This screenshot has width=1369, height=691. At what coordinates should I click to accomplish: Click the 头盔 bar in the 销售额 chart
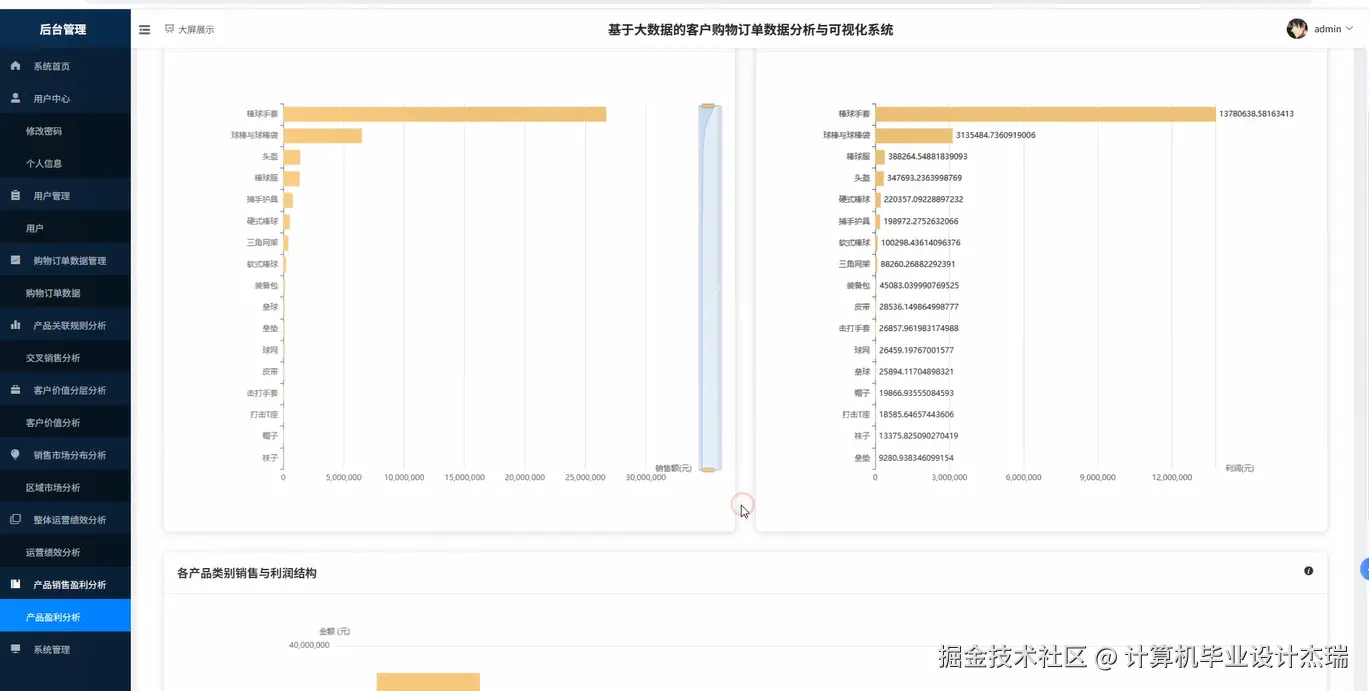point(292,157)
